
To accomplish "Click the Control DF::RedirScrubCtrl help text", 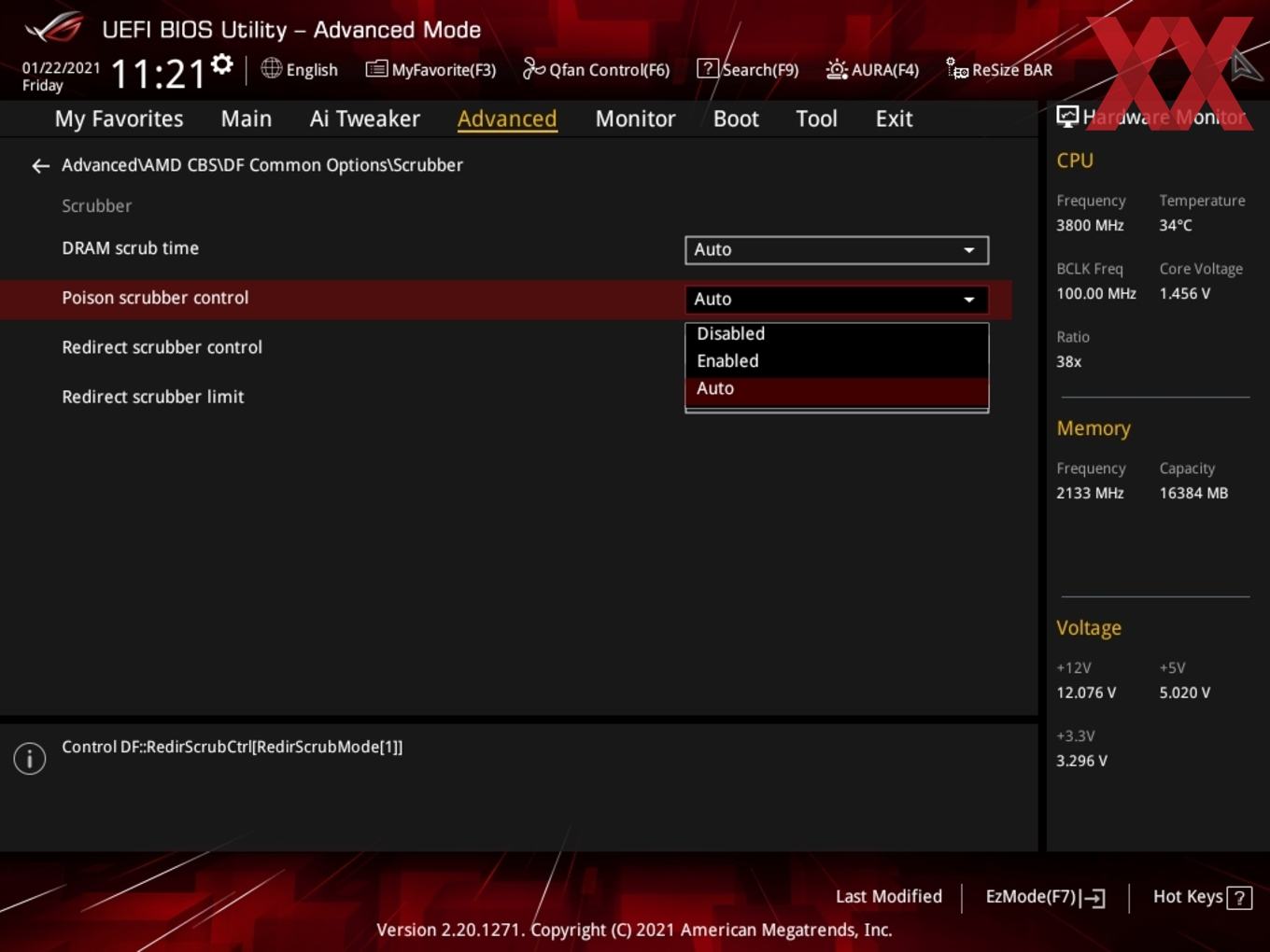I will (x=233, y=748).
